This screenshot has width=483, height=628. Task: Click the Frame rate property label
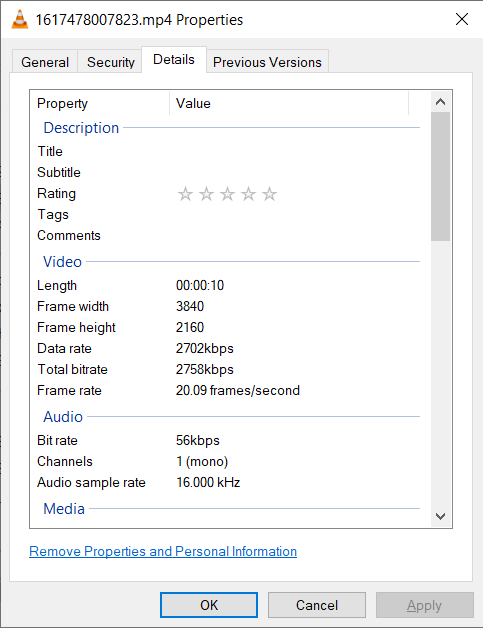coord(69,390)
